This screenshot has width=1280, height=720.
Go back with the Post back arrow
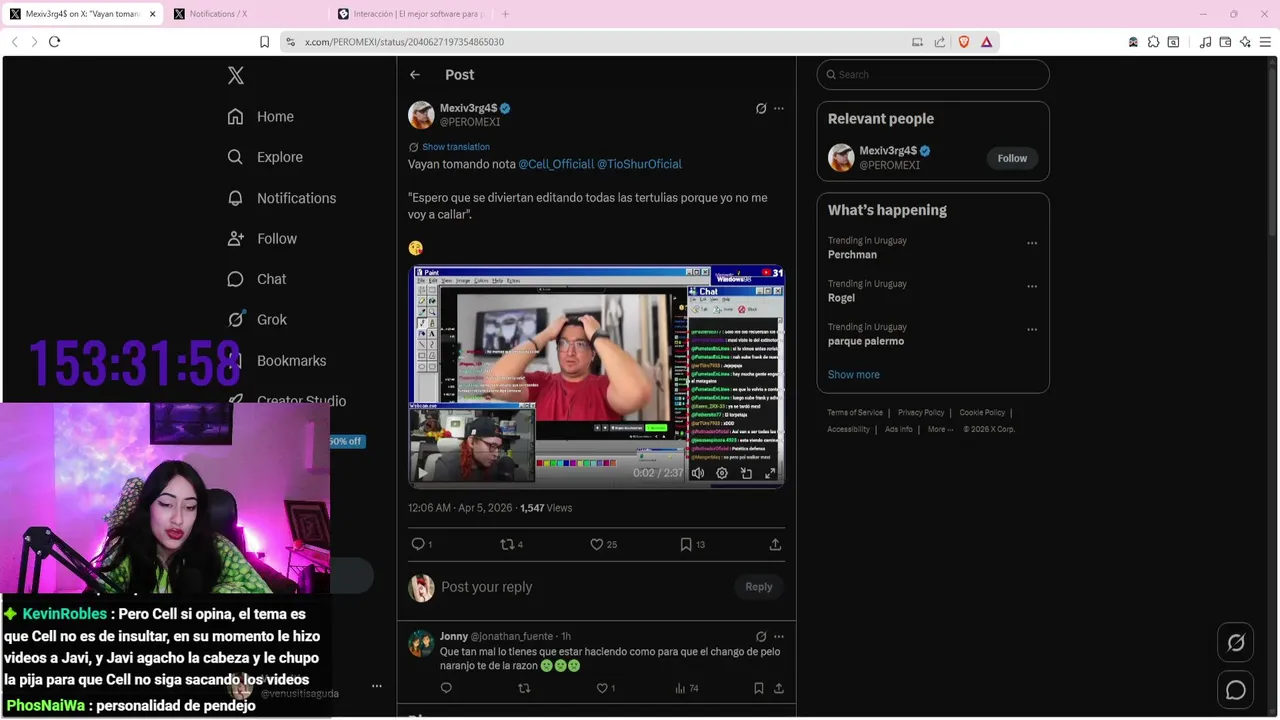[415, 75]
